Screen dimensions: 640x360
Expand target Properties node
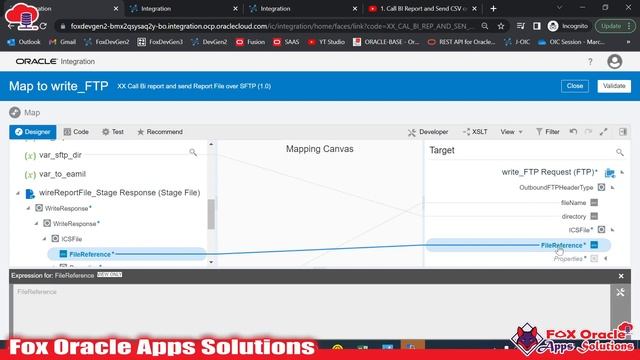click(606, 258)
